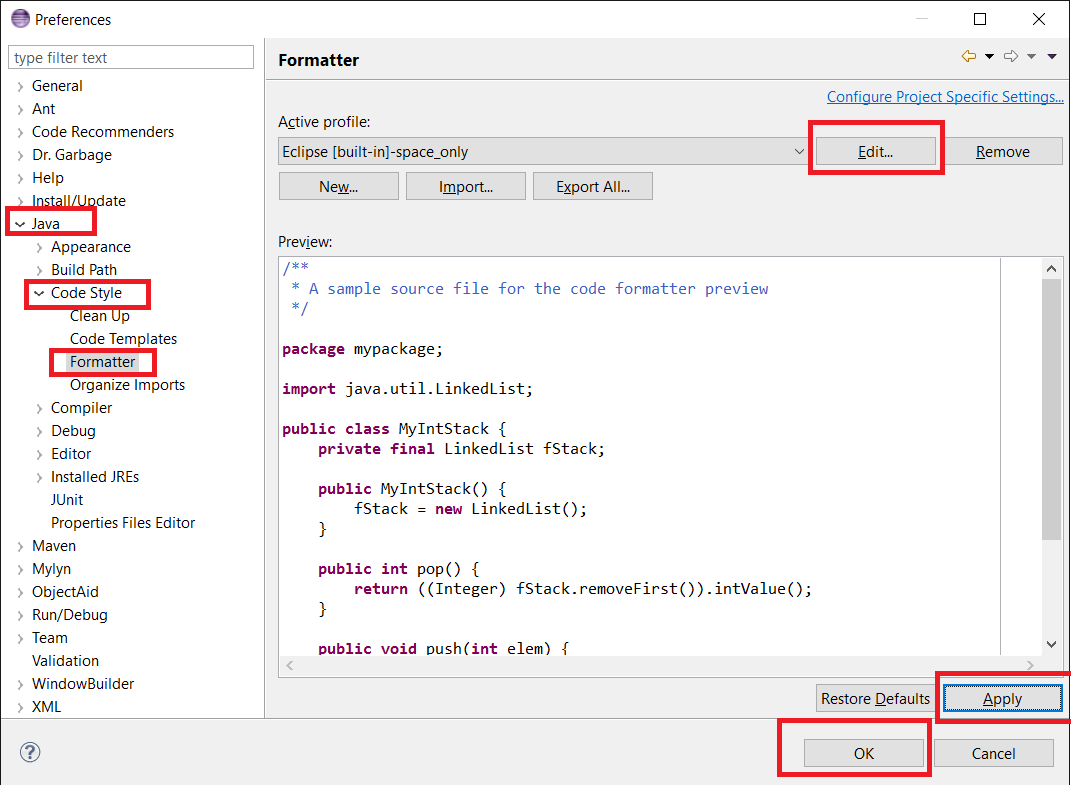Click the type filter text field

click(130, 57)
